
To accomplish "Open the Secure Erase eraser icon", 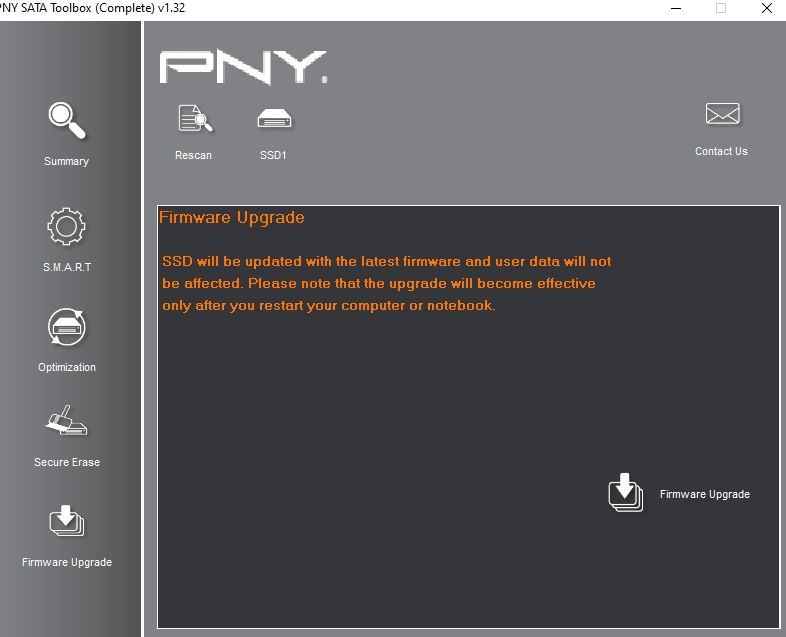I will [x=67, y=423].
